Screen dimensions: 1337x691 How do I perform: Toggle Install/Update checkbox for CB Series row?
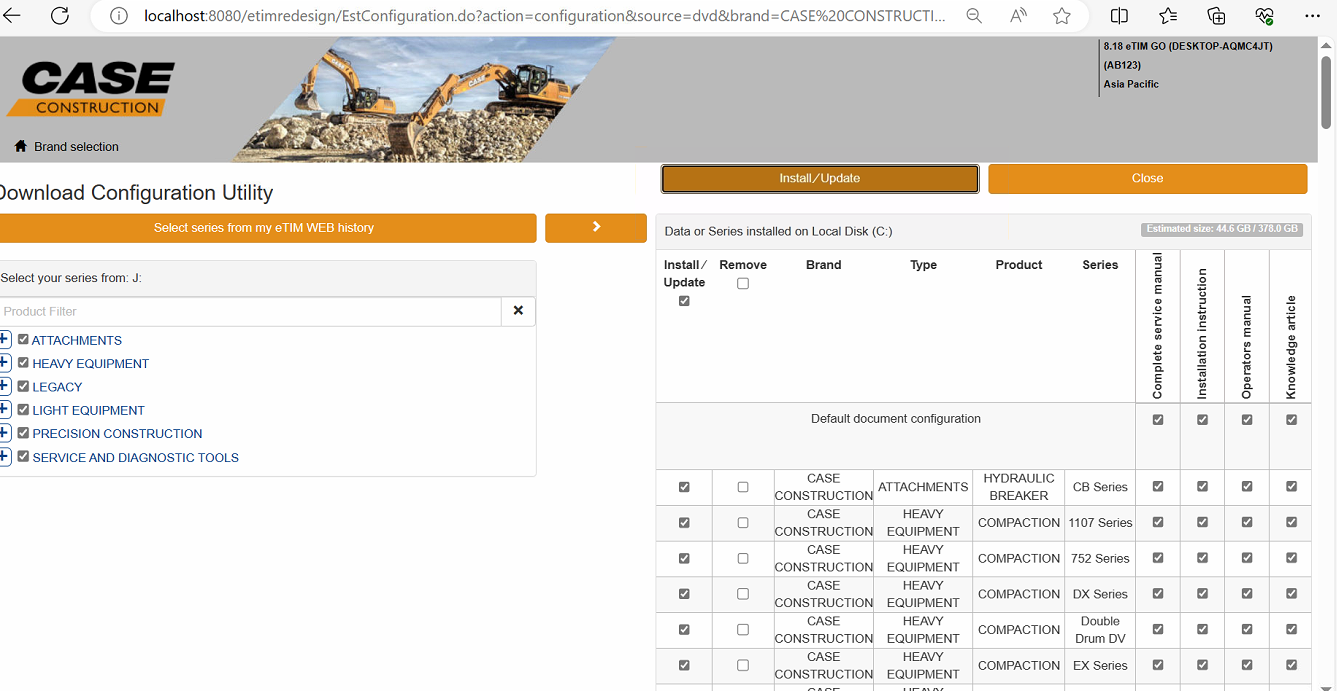click(684, 487)
